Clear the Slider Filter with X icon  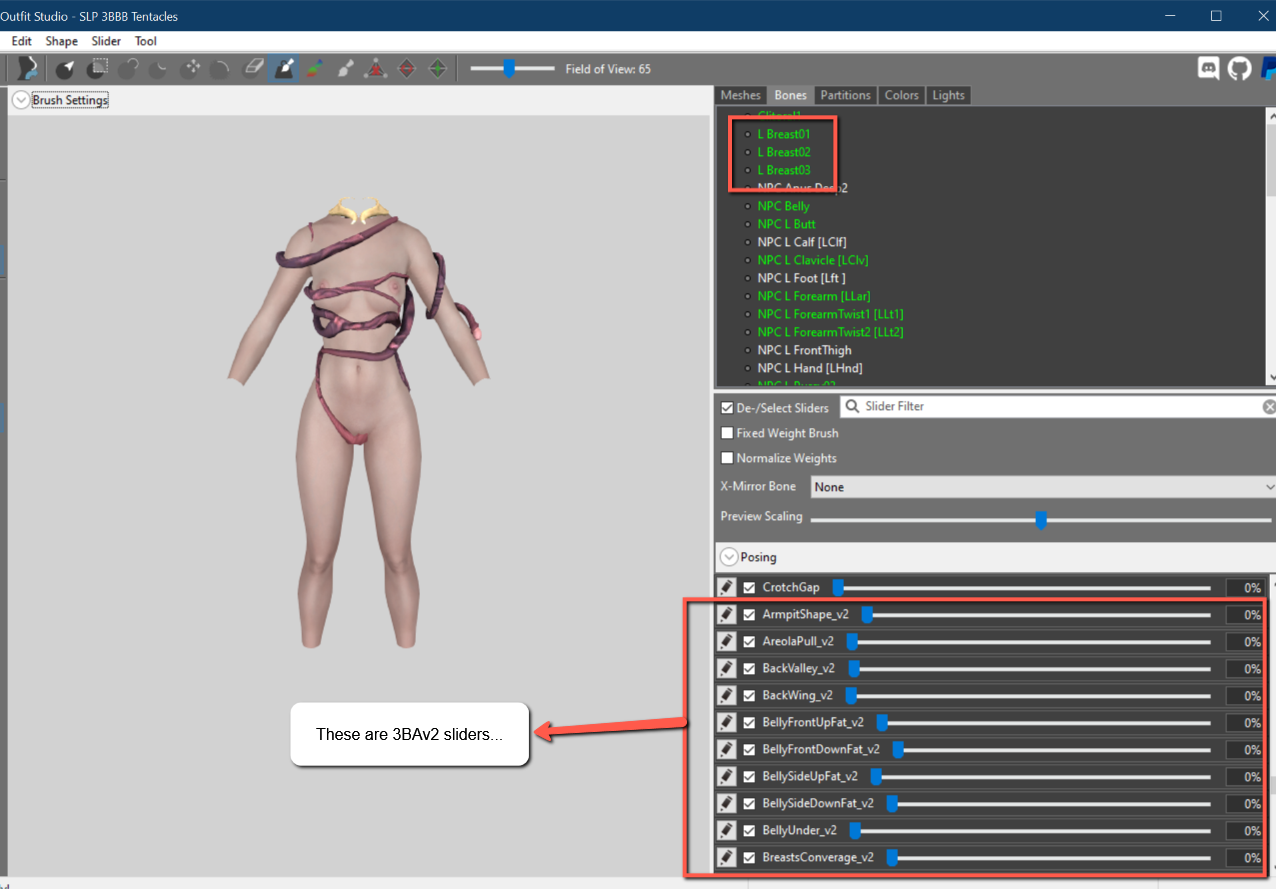point(1269,407)
